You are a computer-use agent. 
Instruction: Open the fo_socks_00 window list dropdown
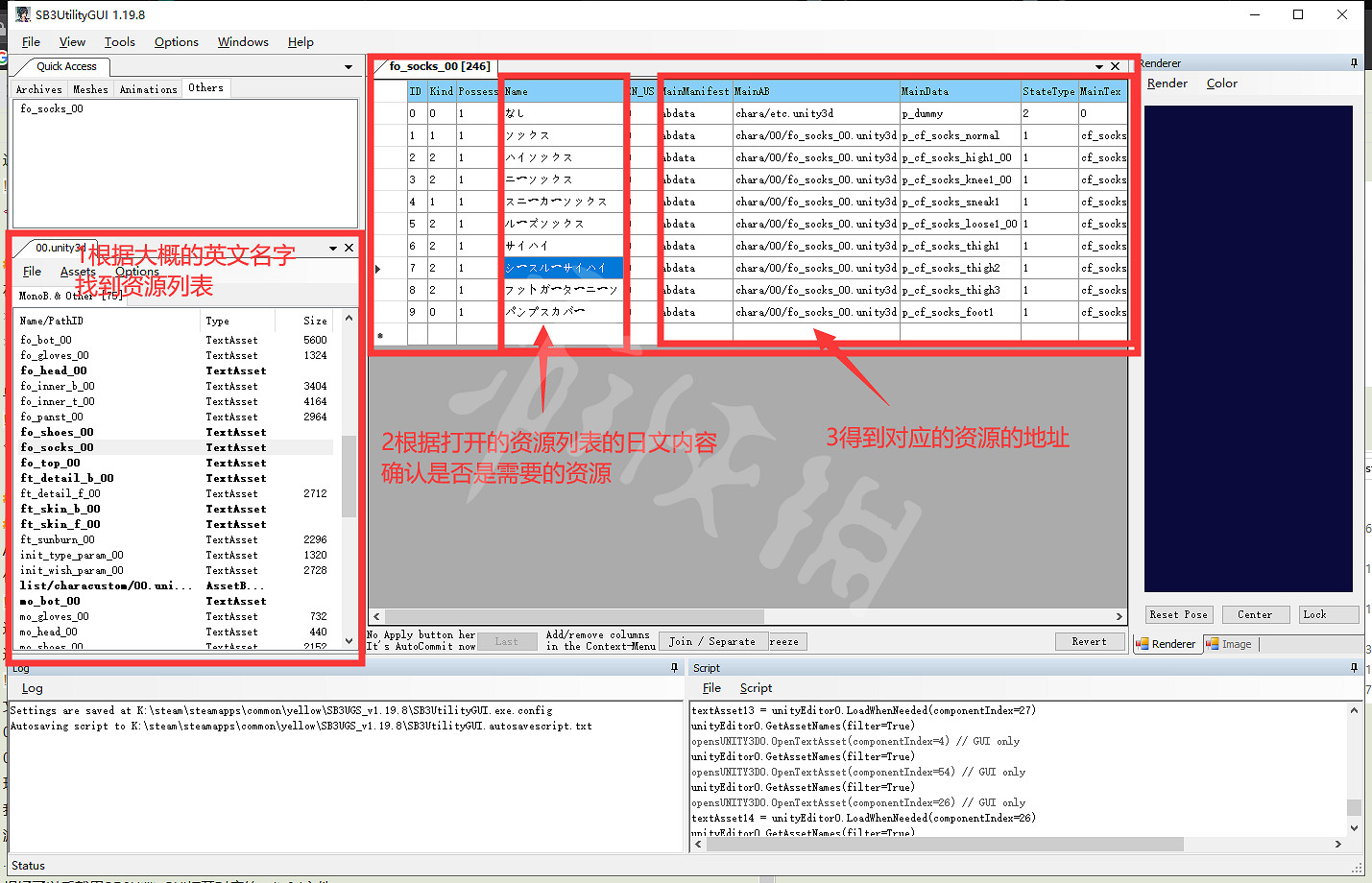click(x=1098, y=66)
